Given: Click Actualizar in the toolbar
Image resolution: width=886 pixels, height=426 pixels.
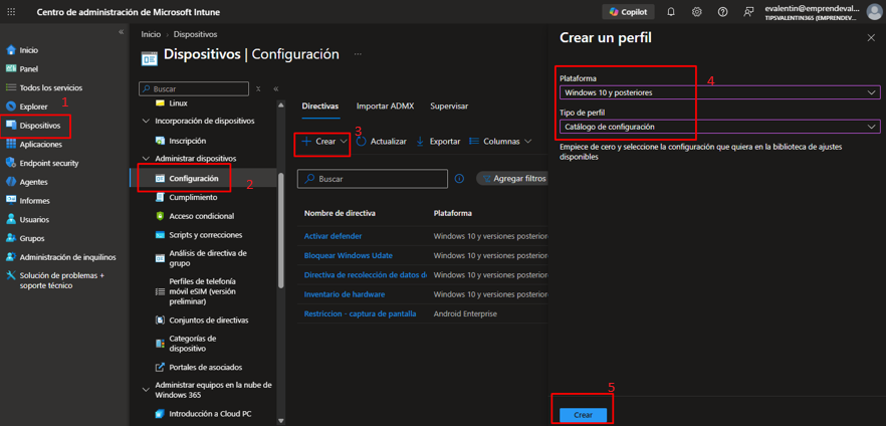Looking at the screenshot, I should pos(382,141).
